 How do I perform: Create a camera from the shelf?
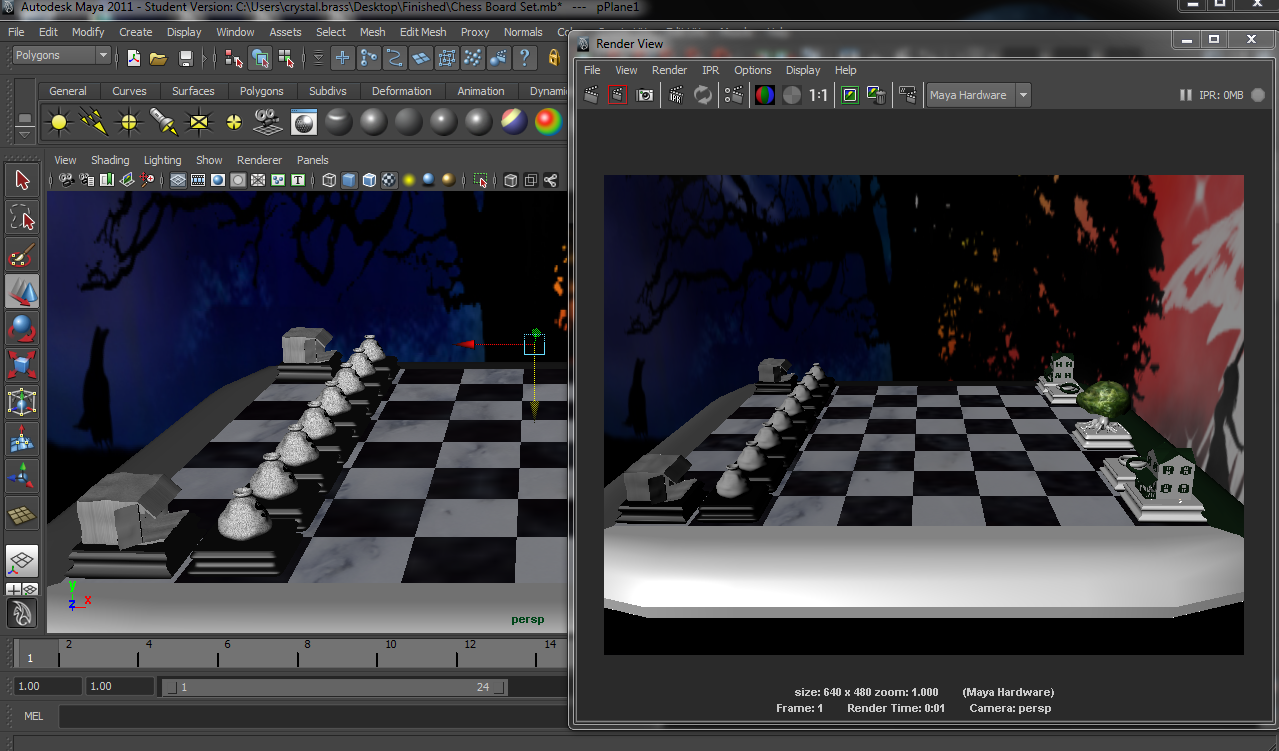(x=266, y=122)
